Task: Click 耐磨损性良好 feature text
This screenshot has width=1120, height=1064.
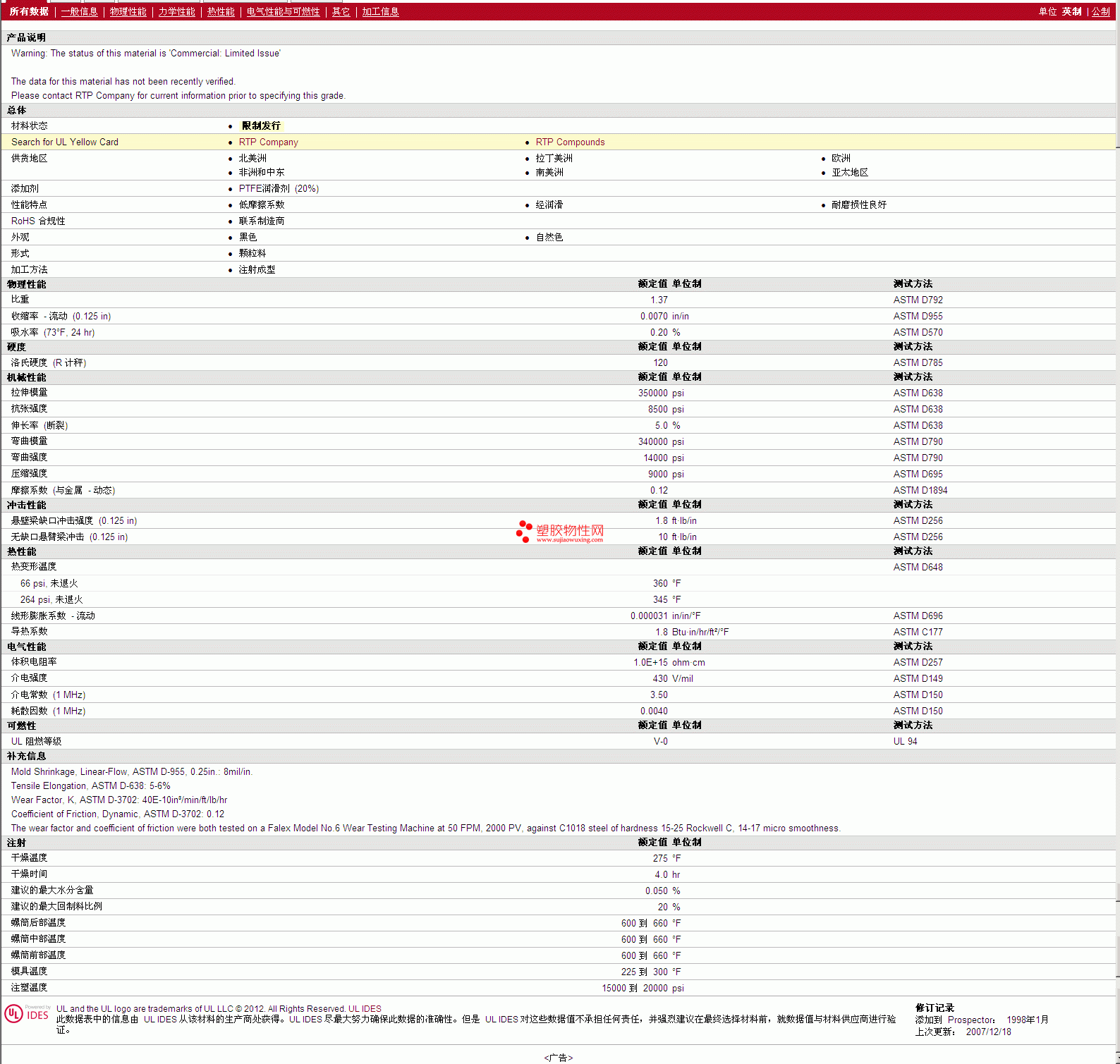Action: (x=858, y=205)
